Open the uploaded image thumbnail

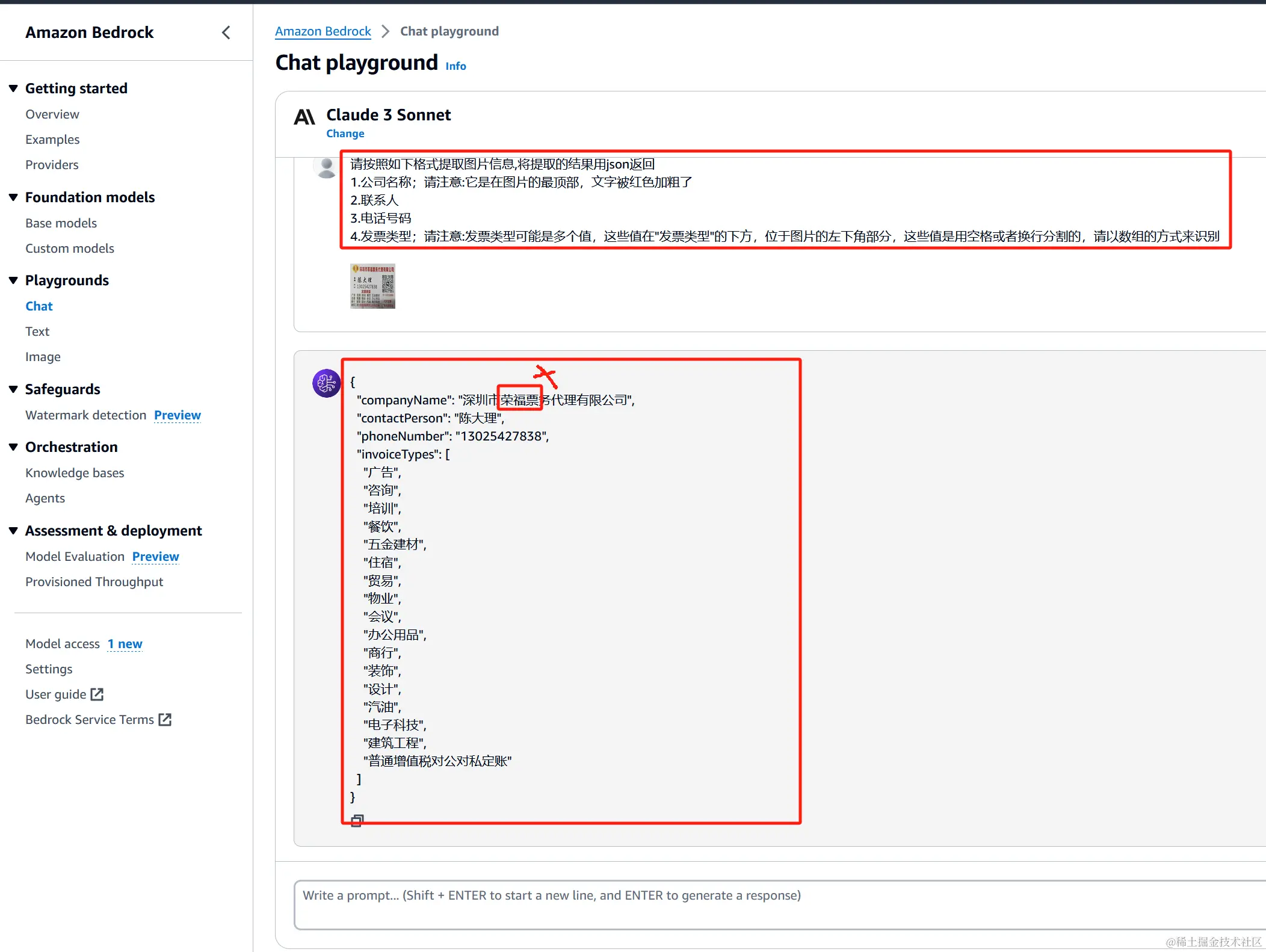click(x=372, y=286)
